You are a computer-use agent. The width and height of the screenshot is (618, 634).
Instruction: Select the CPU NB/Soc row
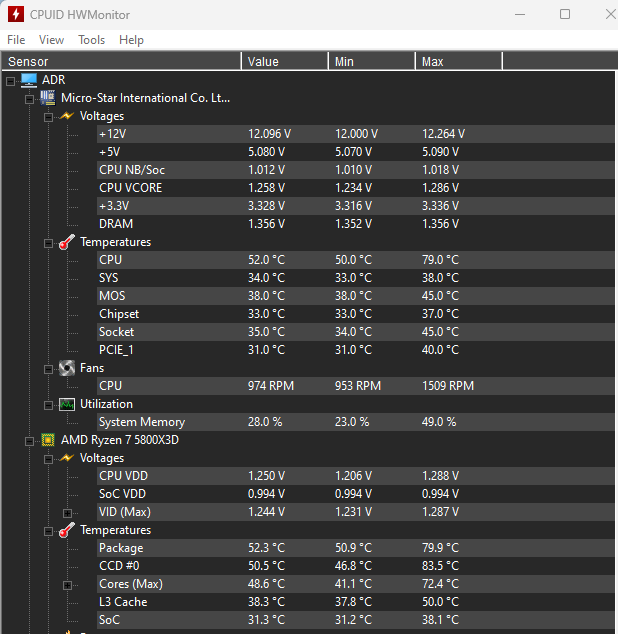(356, 170)
